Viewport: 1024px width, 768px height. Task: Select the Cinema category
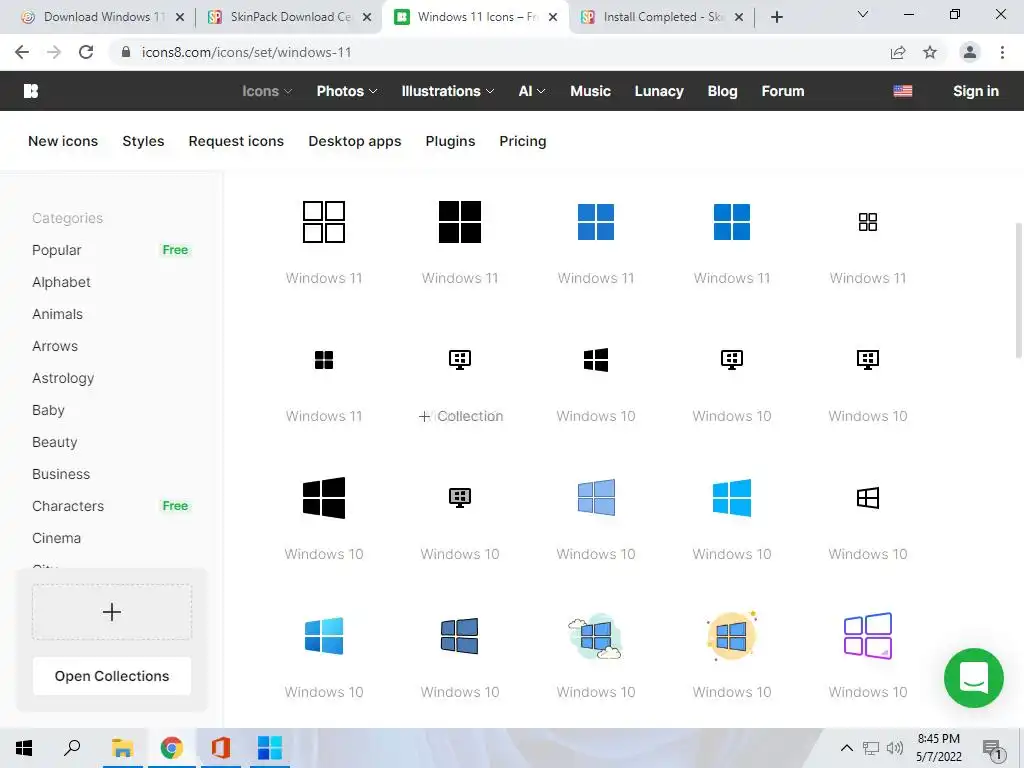(56, 538)
